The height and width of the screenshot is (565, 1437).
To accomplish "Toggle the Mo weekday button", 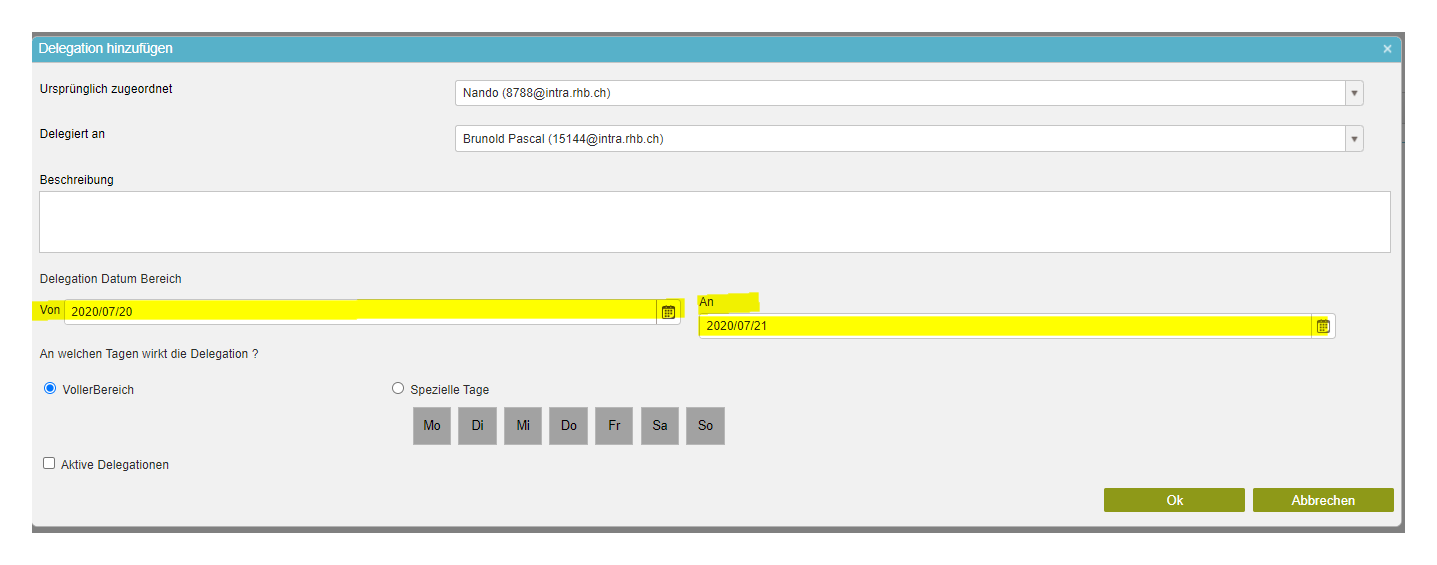I will tap(432, 426).
